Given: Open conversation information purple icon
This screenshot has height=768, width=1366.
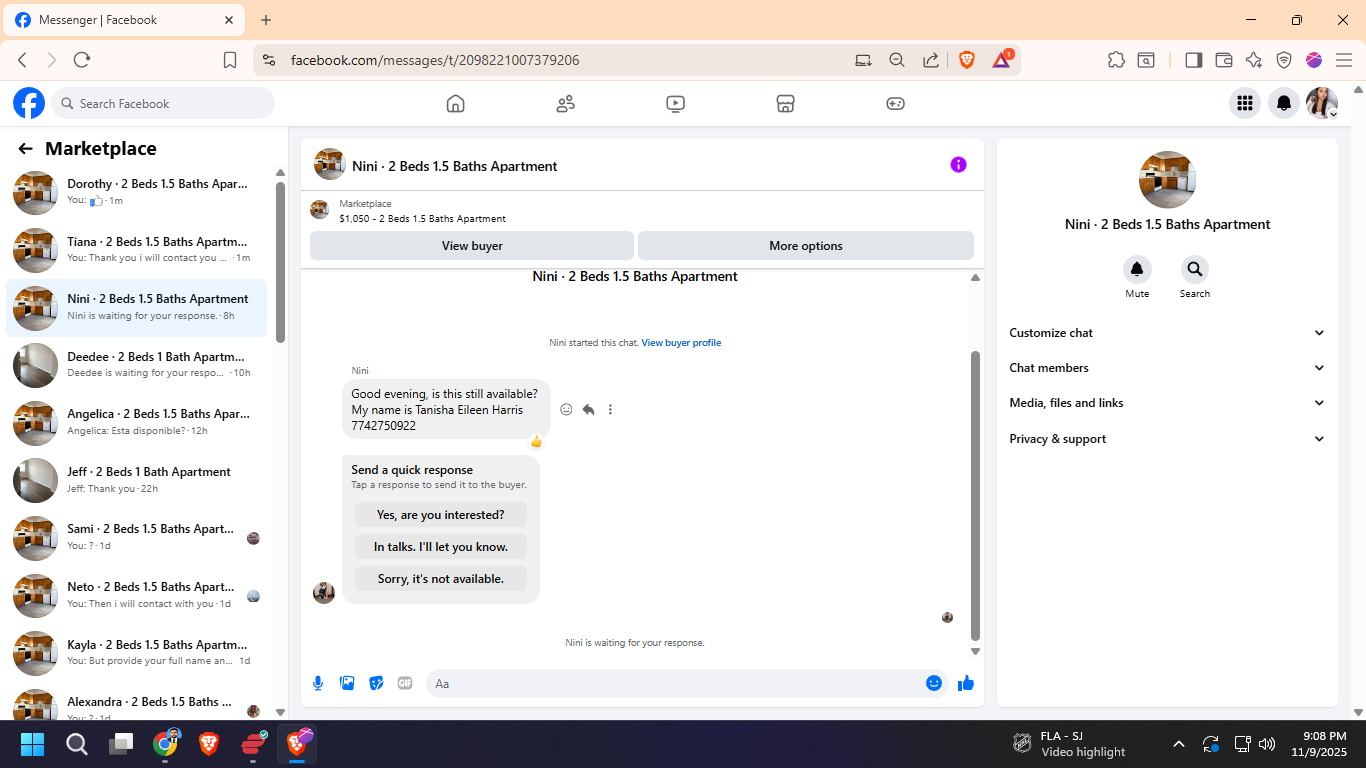Looking at the screenshot, I should point(958,165).
